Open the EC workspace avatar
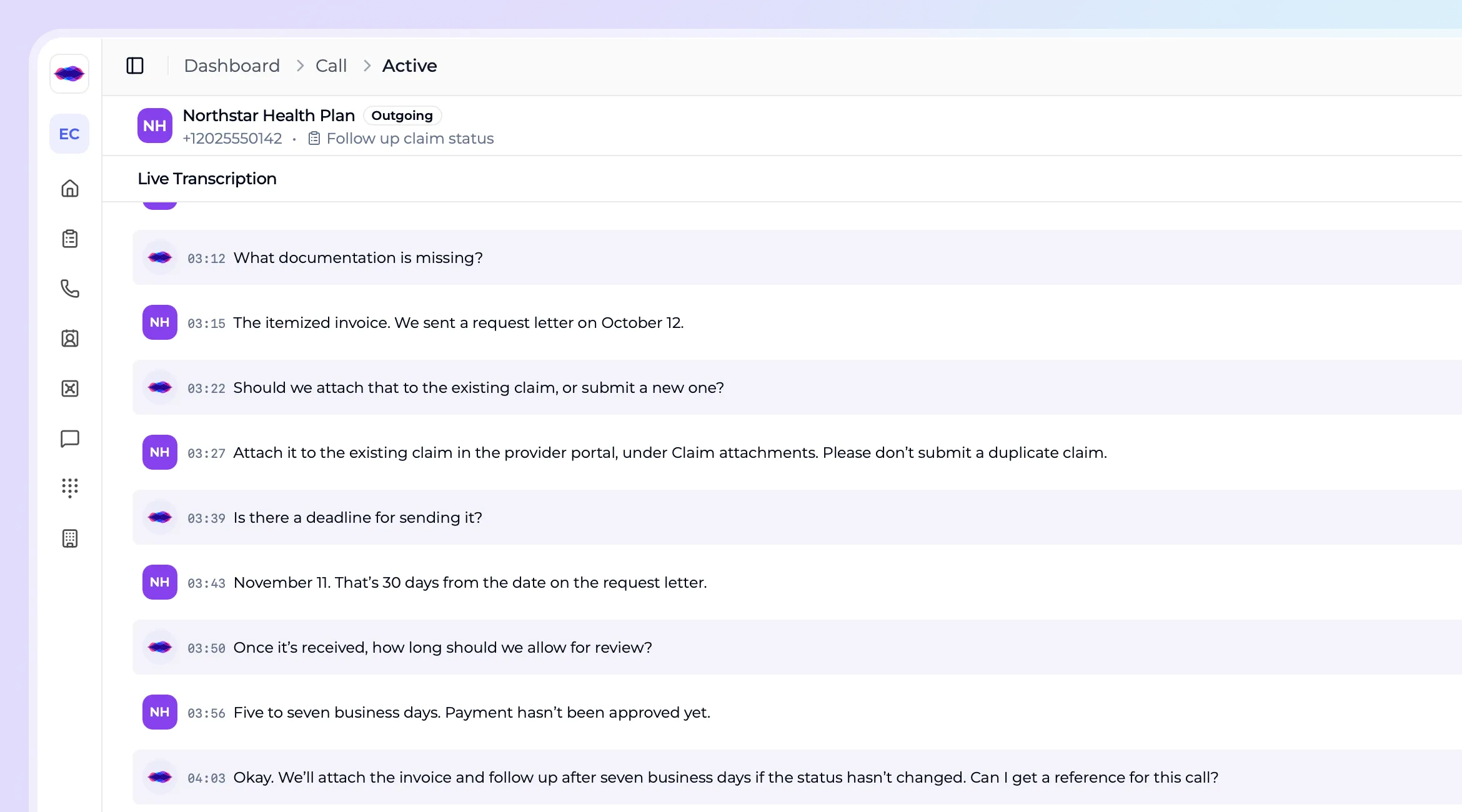Viewport: 1462px width, 812px height. point(69,134)
